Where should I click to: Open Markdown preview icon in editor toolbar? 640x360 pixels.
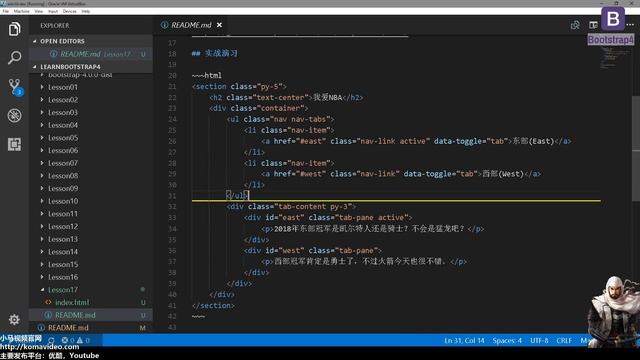coord(575,25)
